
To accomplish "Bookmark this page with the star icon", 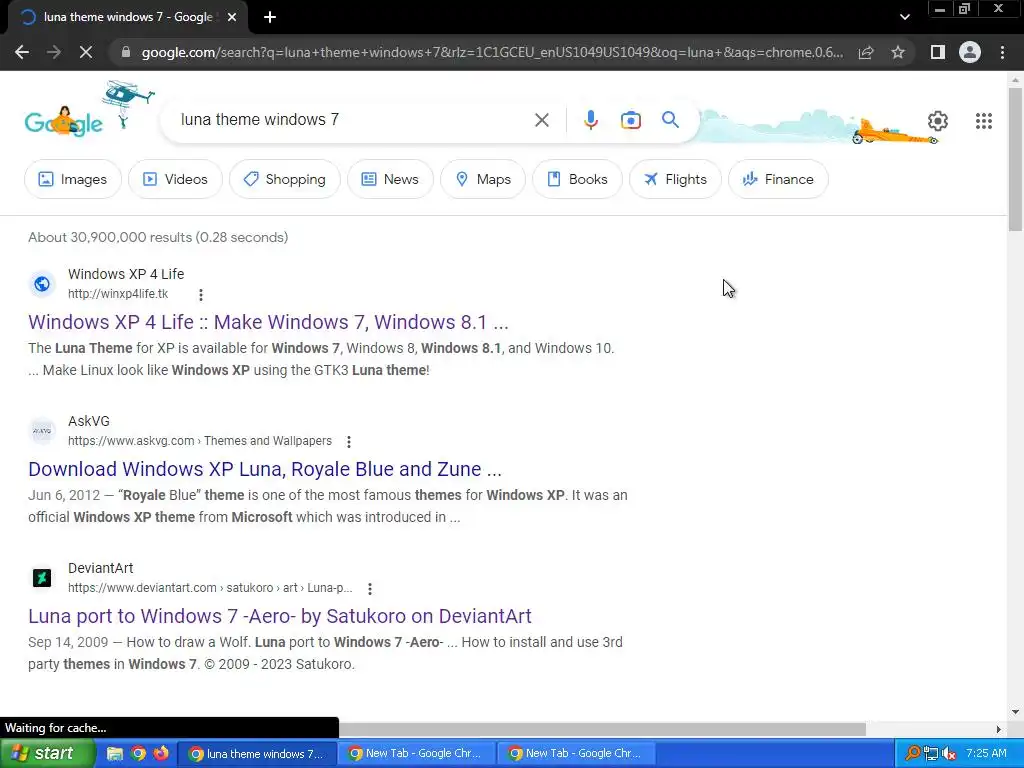I will point(898,52).
